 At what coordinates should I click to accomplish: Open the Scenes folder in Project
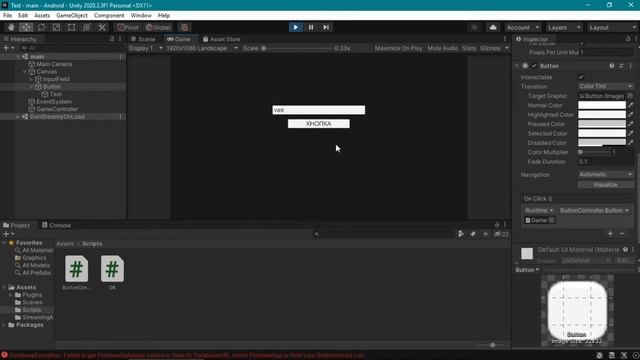coord(32,302)
